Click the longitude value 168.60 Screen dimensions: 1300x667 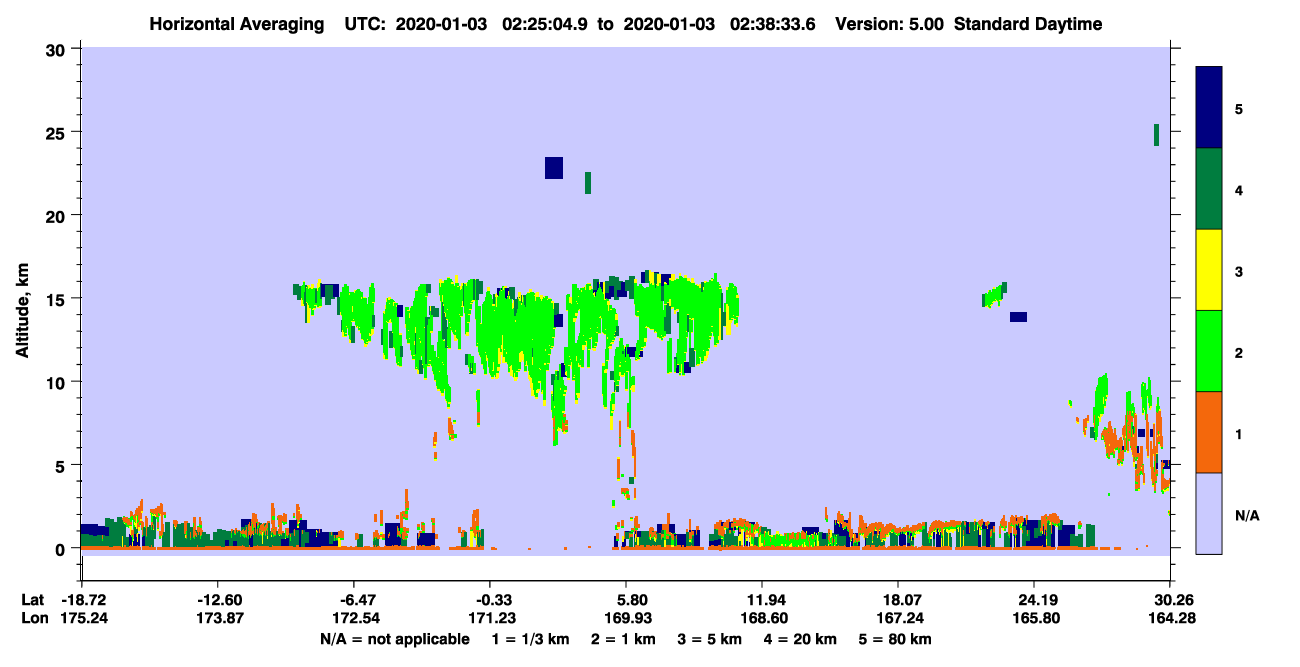click(x=762, y=619)
